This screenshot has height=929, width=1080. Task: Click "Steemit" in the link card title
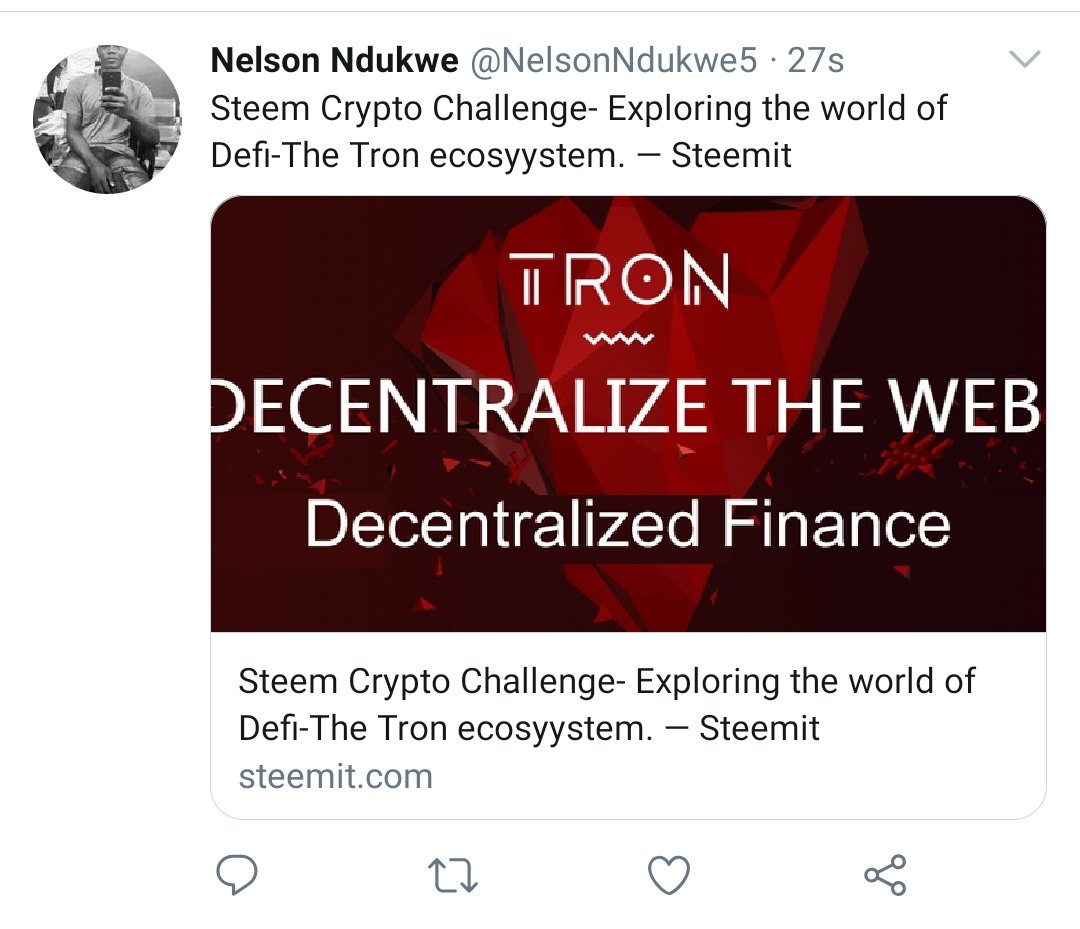point(759,728)
